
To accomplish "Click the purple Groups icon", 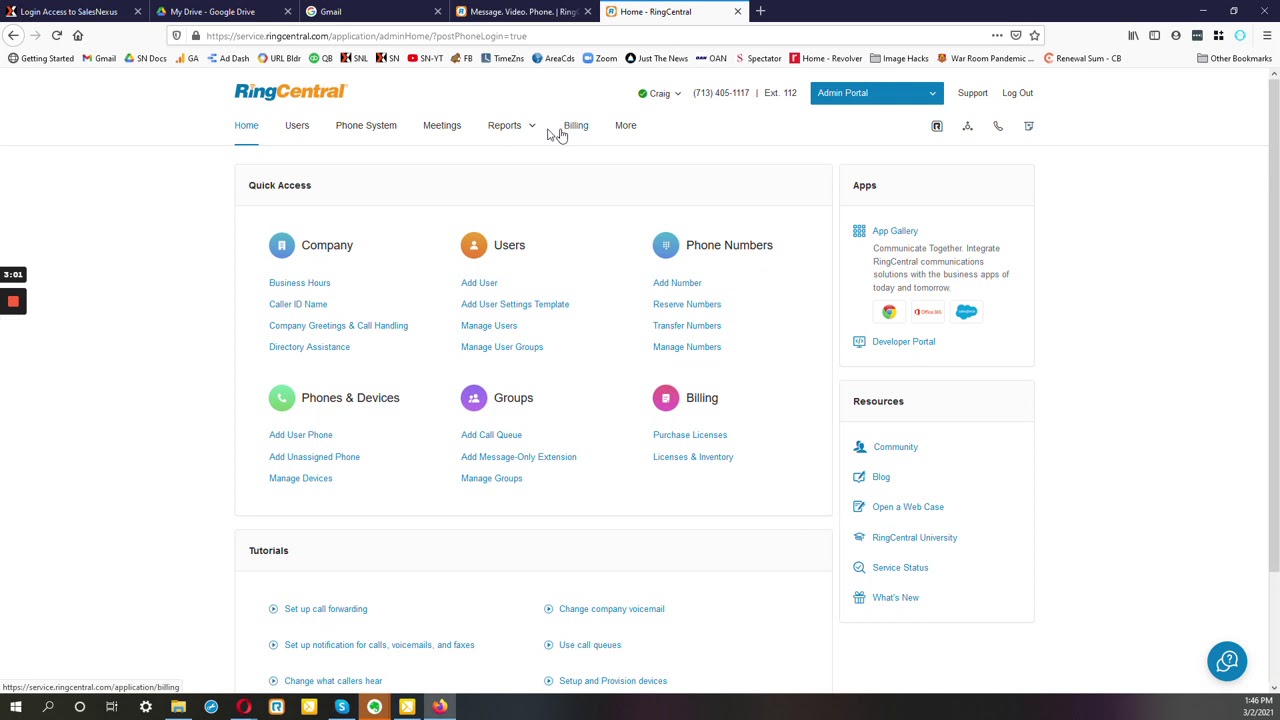I will (474, 398).
